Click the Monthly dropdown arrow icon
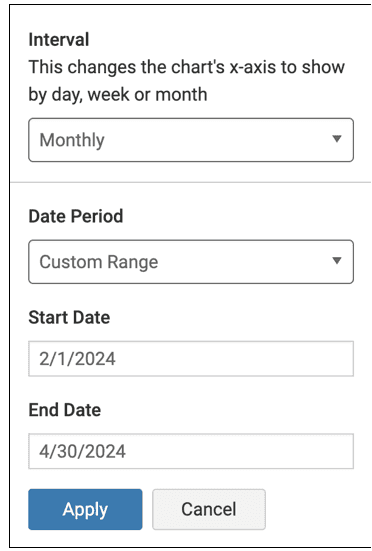Image resolution: width=372 pixels, height=551 pixels. pyautogui.click(x=337, y=139)
